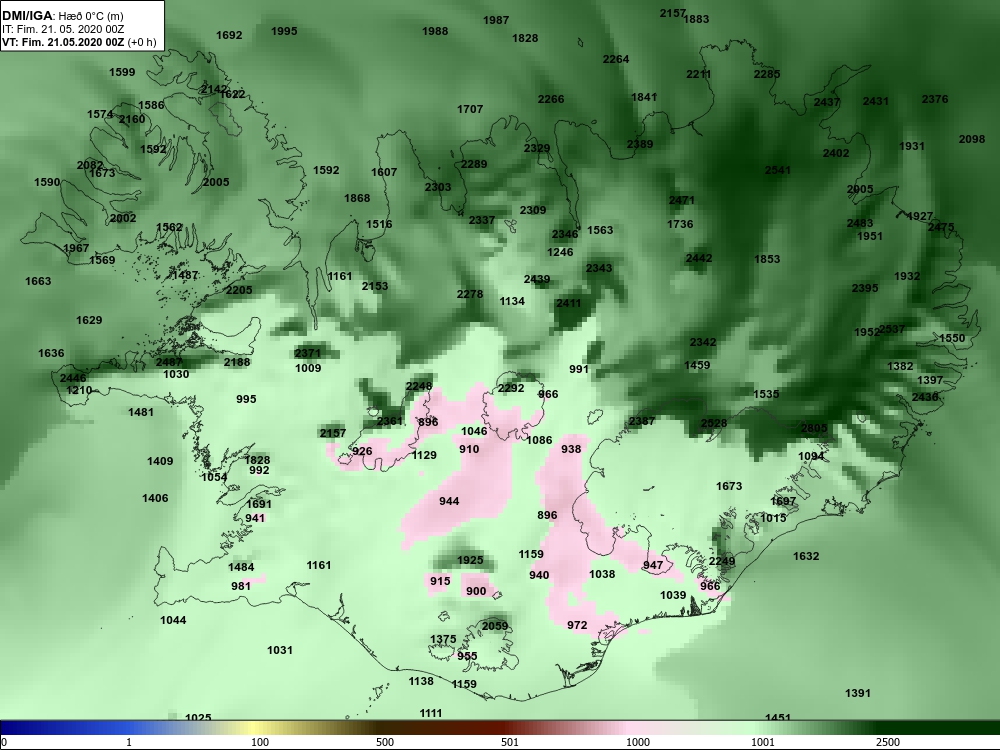The width and height of the screenshot is (1000, 750).
Task: Click the legend label '2500'
Action: (888, 742)
